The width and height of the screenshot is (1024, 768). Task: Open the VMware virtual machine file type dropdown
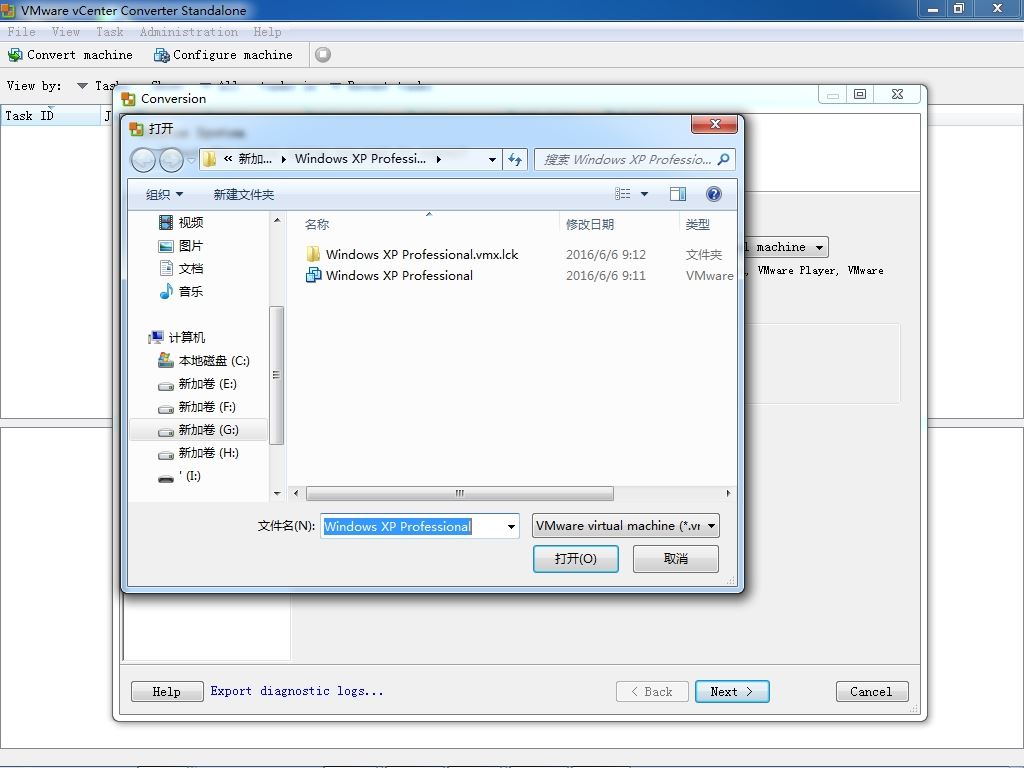[626, 526]
